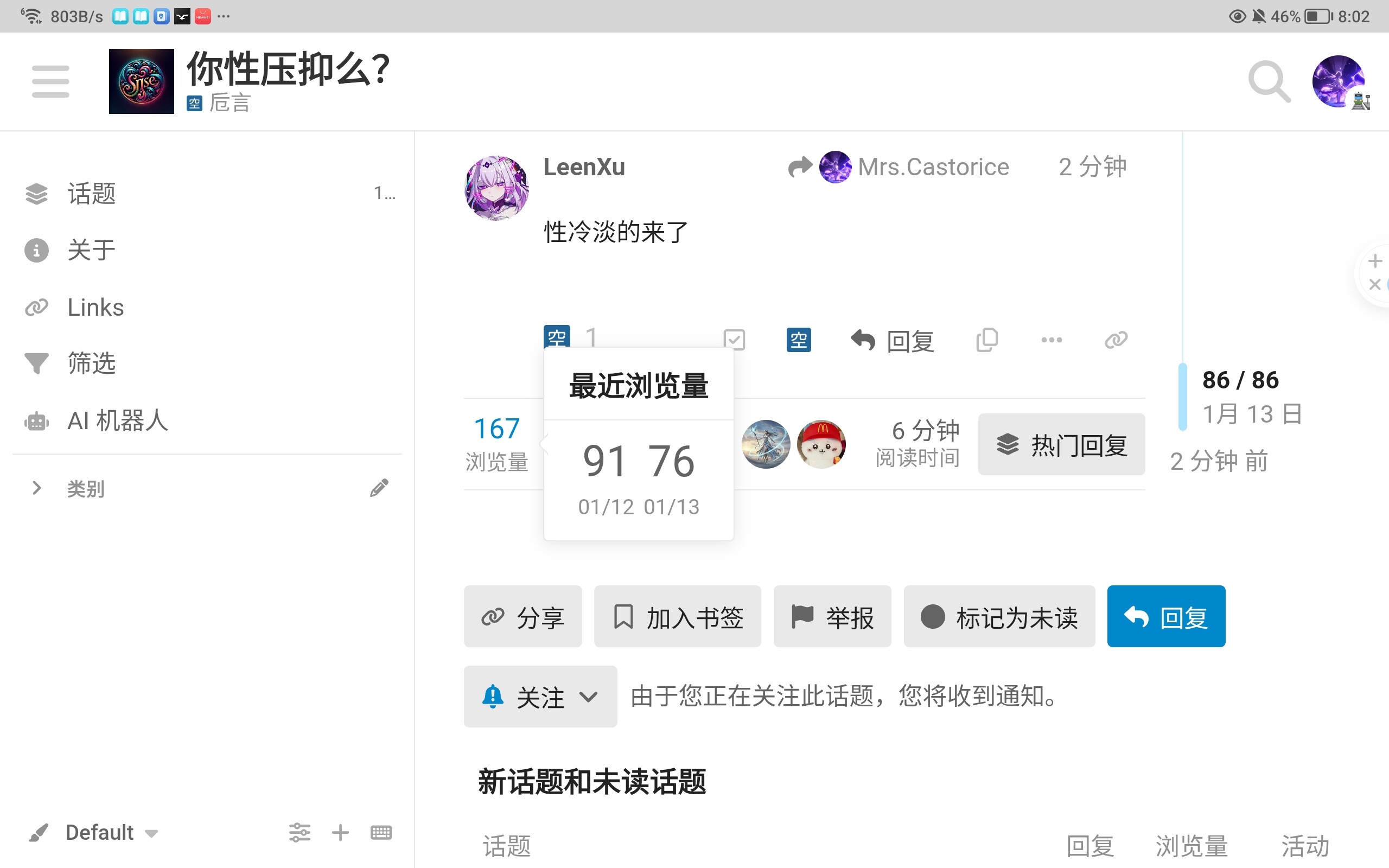Image resolution: width=1389 pixels, height=868 pixels.
Task: Open sidebar settings sliders icon
Action: pos(299,832)
